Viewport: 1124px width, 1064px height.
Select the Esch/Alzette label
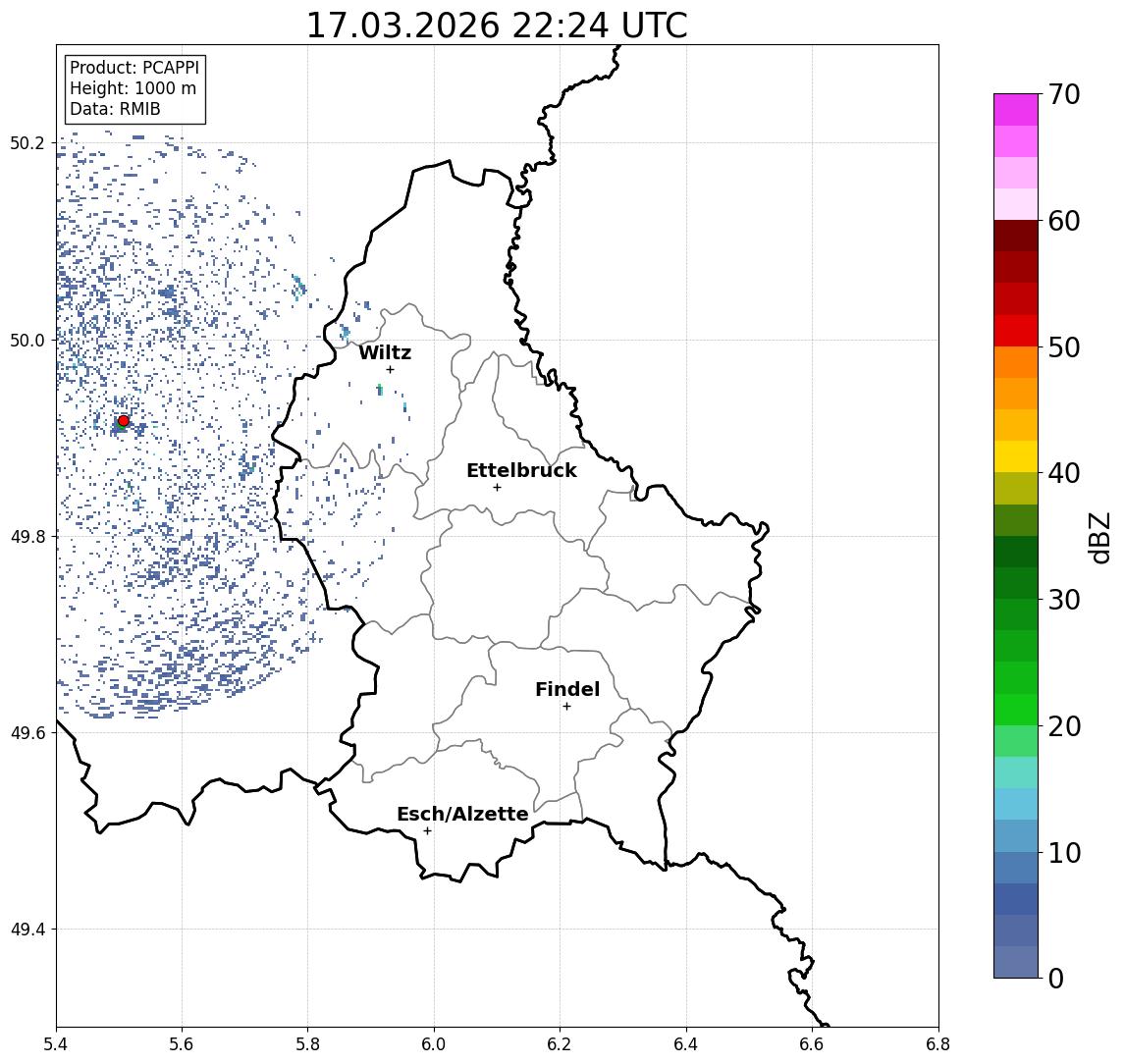click(462, 814)
